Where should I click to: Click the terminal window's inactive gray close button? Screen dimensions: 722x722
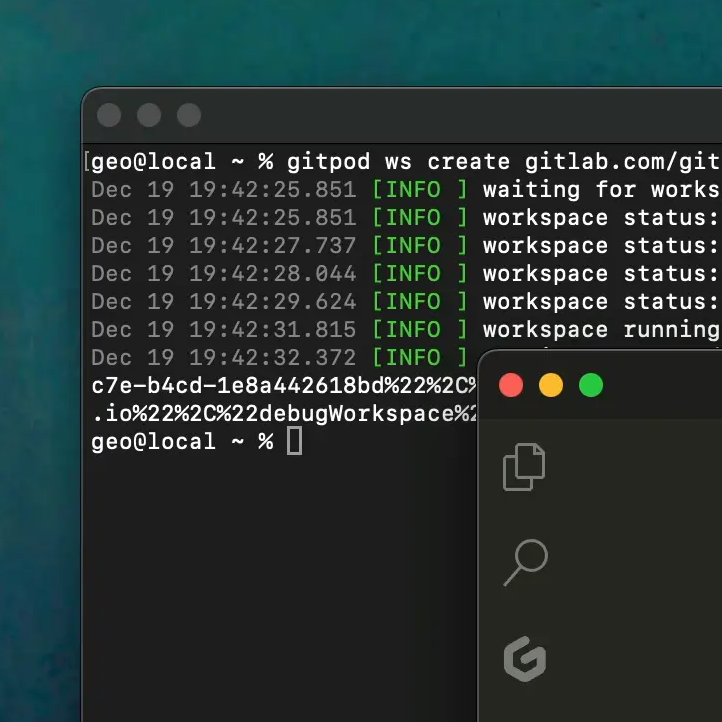pos(109,115)
